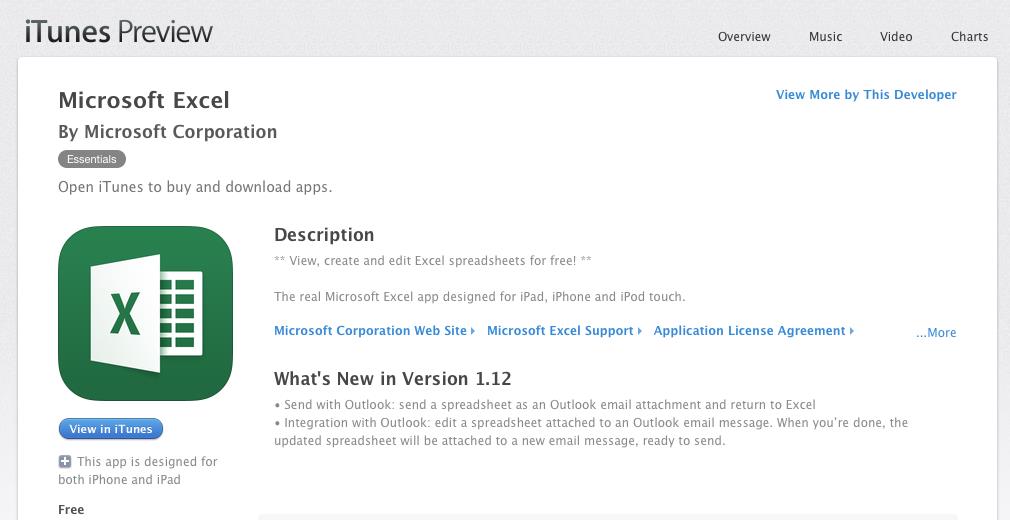Click the View in iTunes button
The image size is (1010, 520).
tap(111, 429)
